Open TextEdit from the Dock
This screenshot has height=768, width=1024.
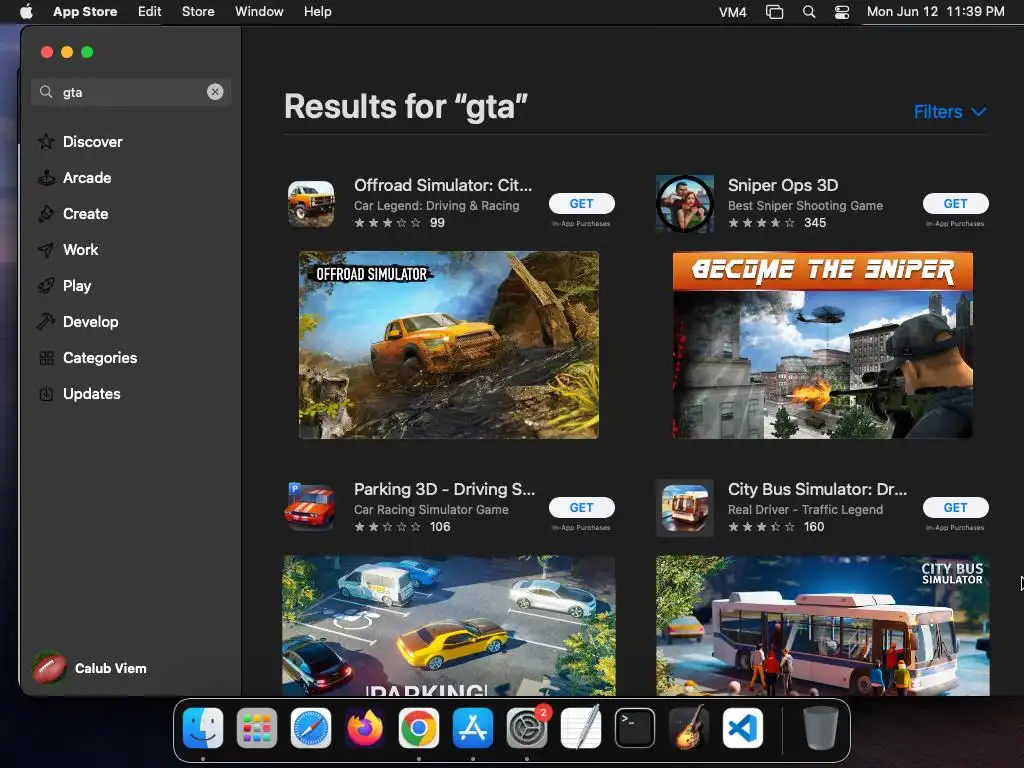pyautogui.click(x=581, y=728)
